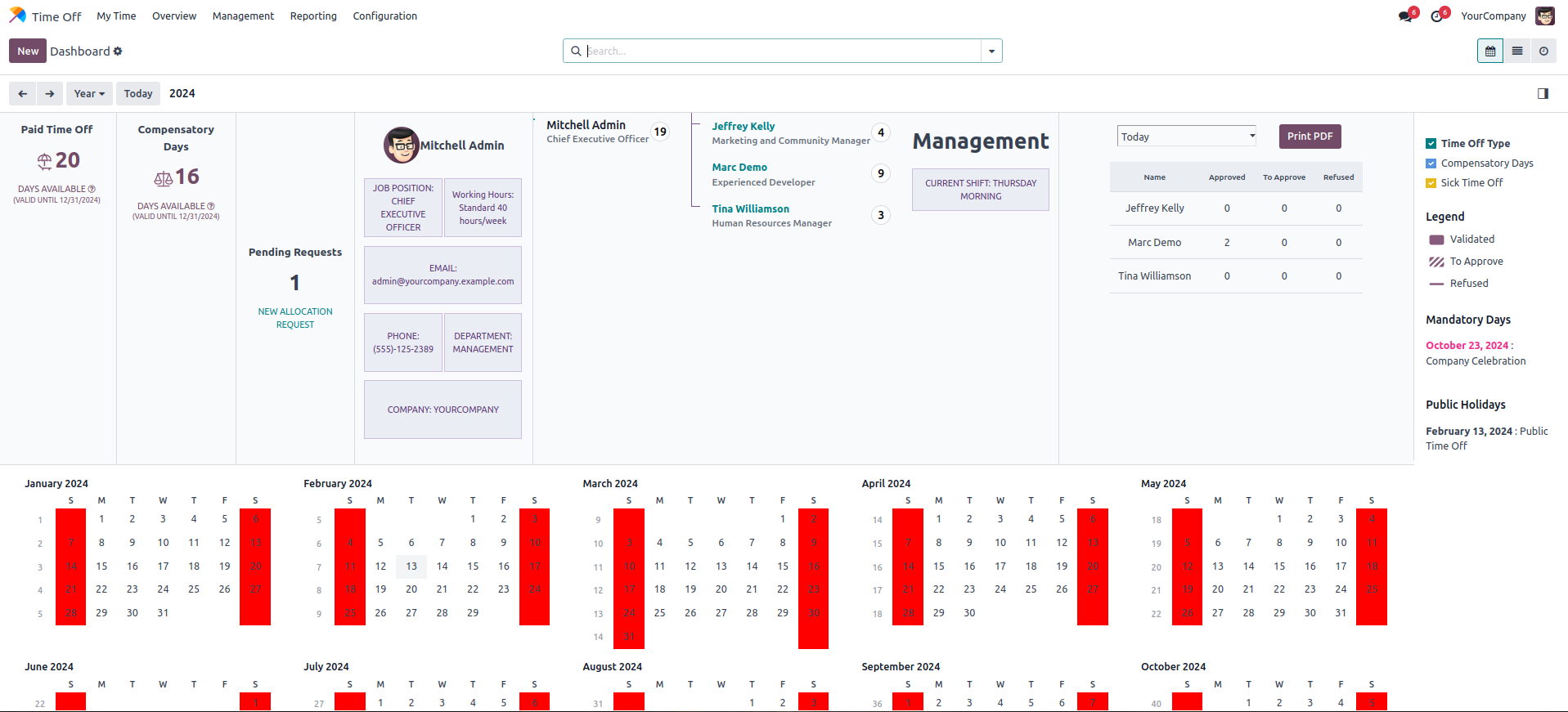Viewport: 1568px width, 712px height.
Task: Select May 15 in the calendar
Action: click(1279, 566)
